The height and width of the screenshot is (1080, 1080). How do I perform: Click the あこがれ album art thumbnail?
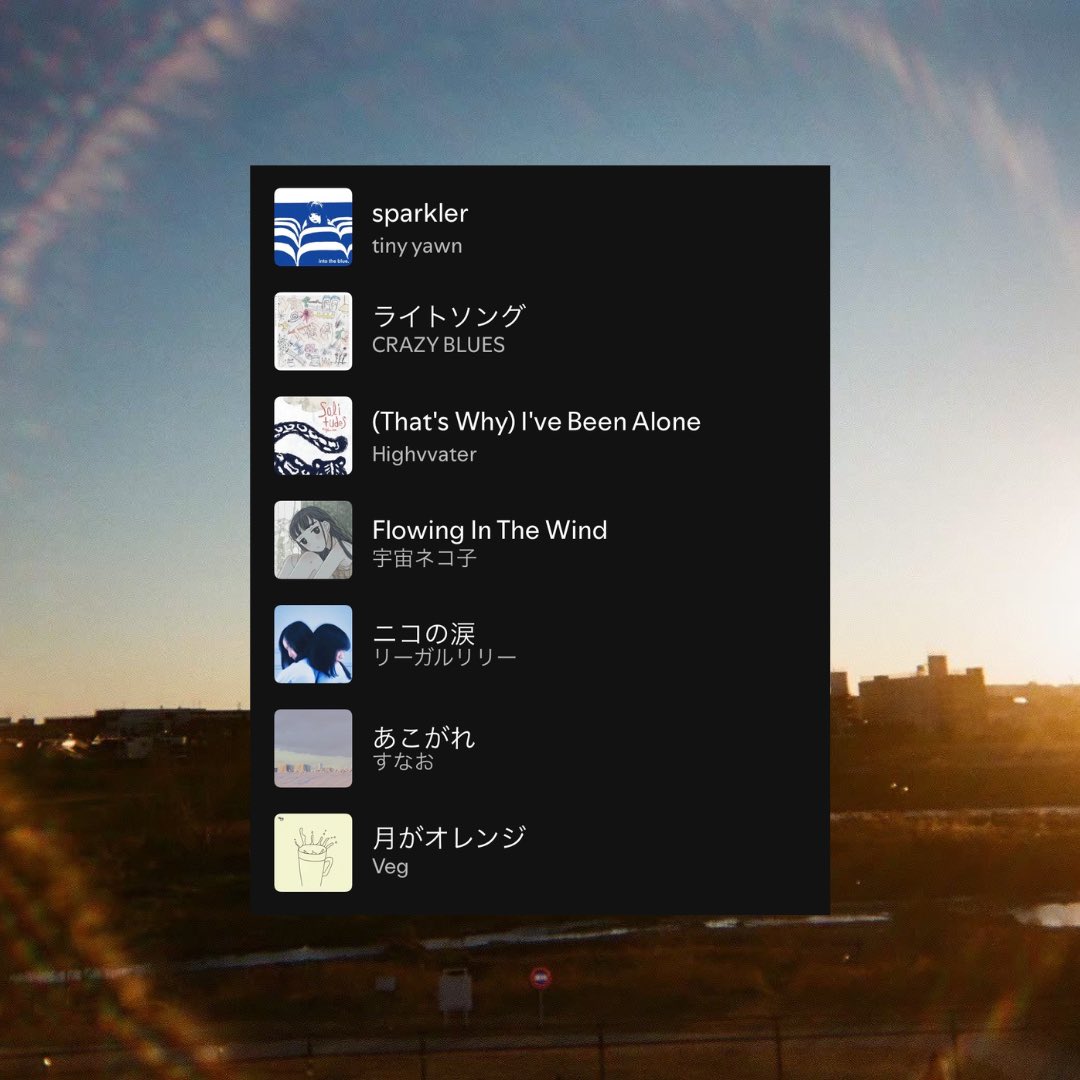tap(313, 749)
